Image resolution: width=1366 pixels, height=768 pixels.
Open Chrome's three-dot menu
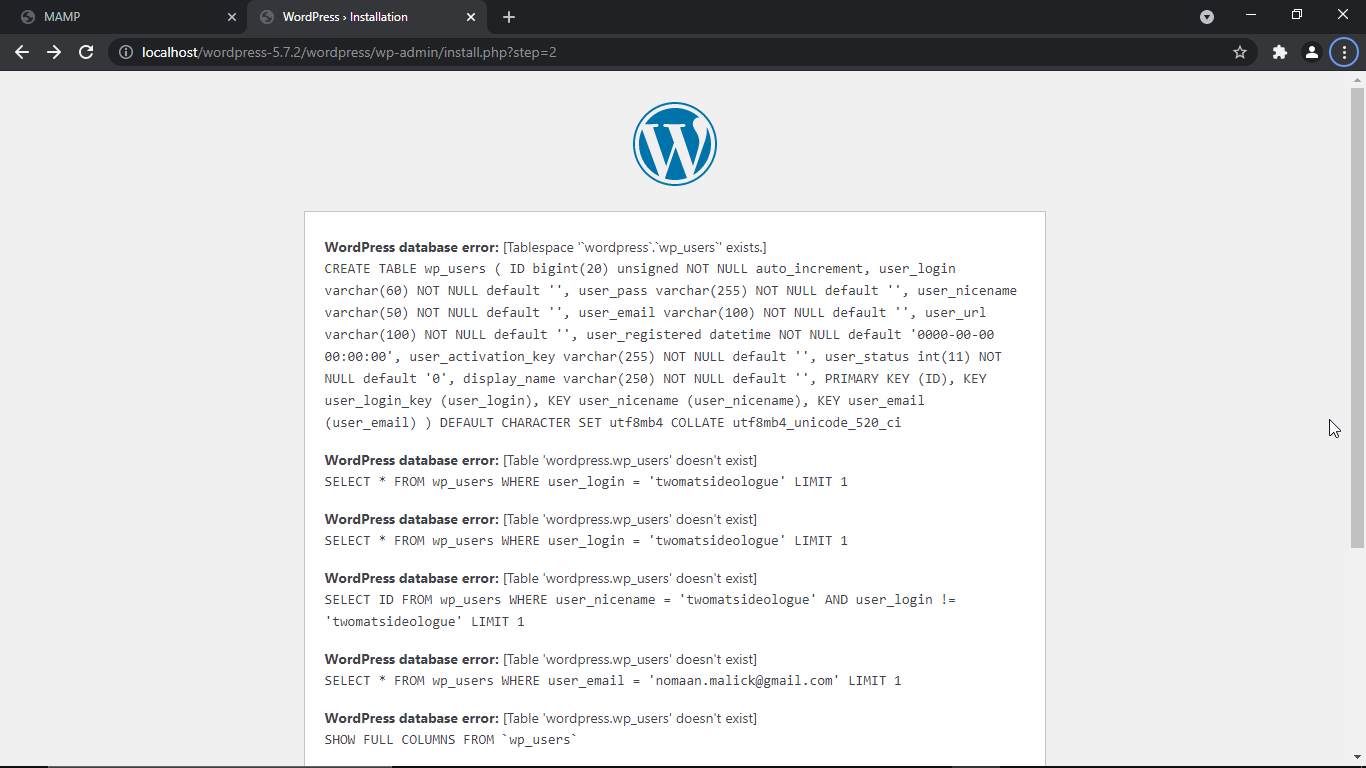(1343, 52)
